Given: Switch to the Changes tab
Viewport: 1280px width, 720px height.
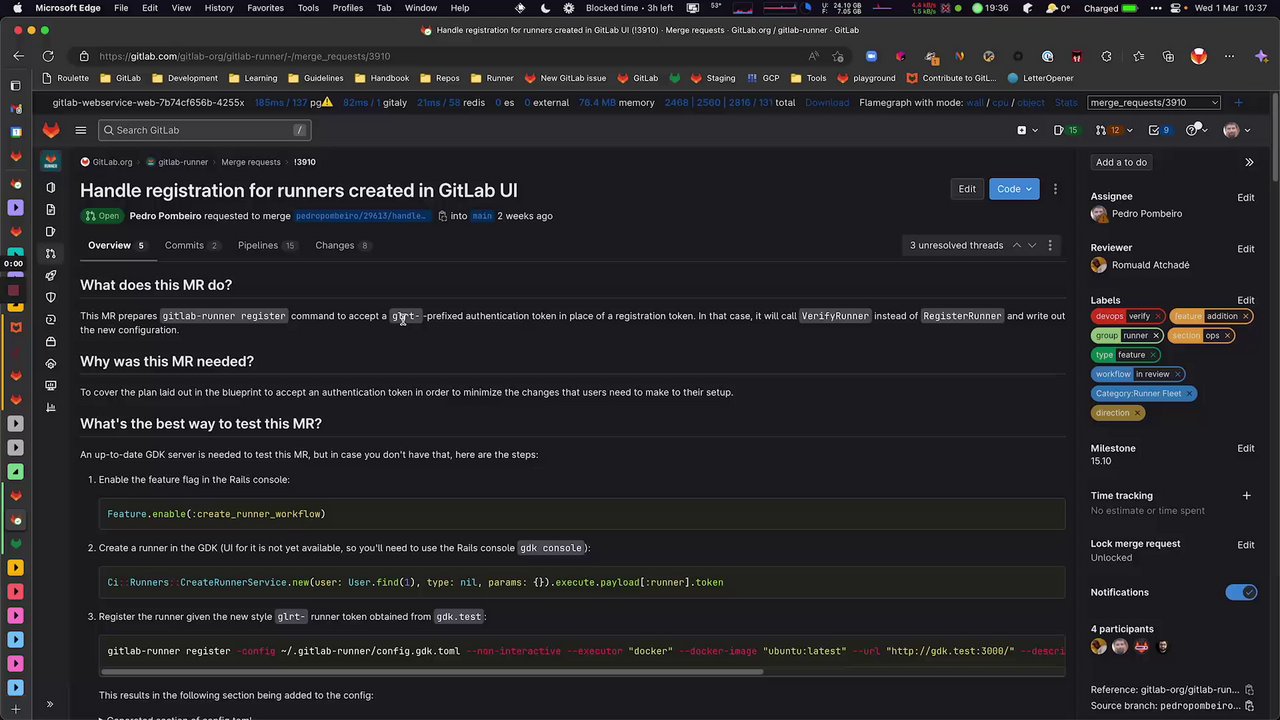Looking at the screenshot, I should click(x=342, y=245).
